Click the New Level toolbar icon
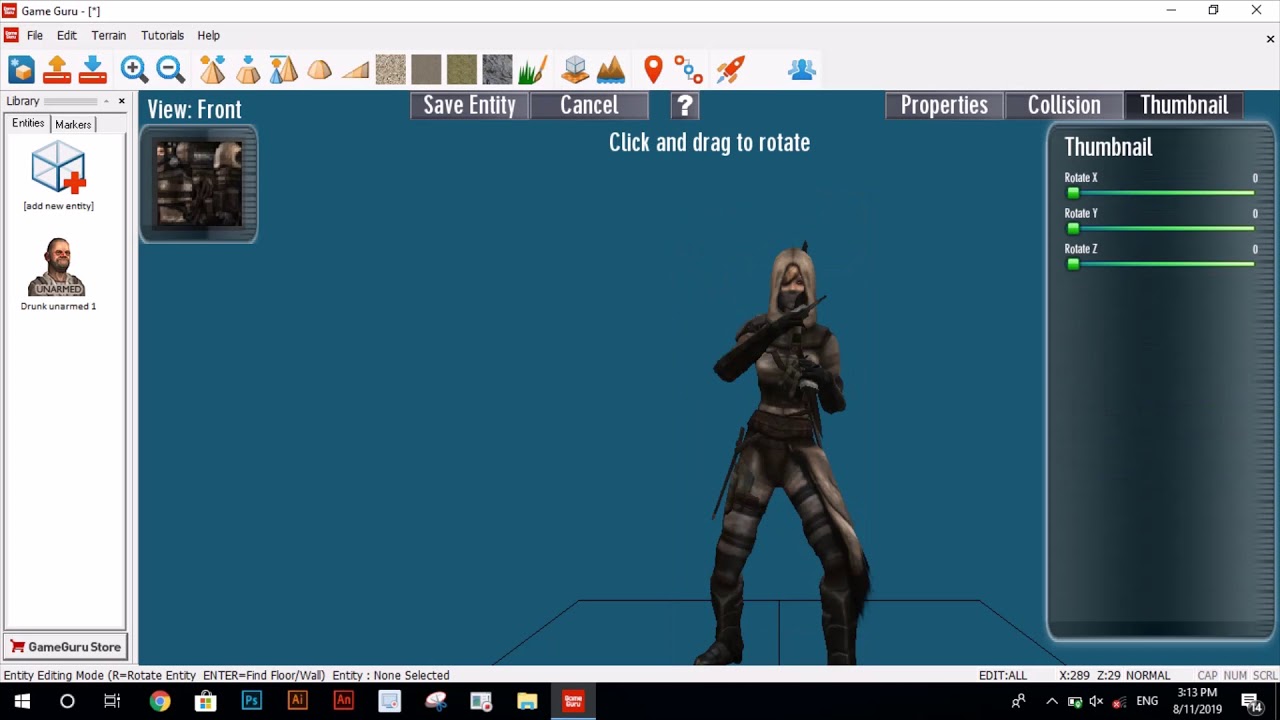This screenshot has height=720, width=1280. pos(22,69)
